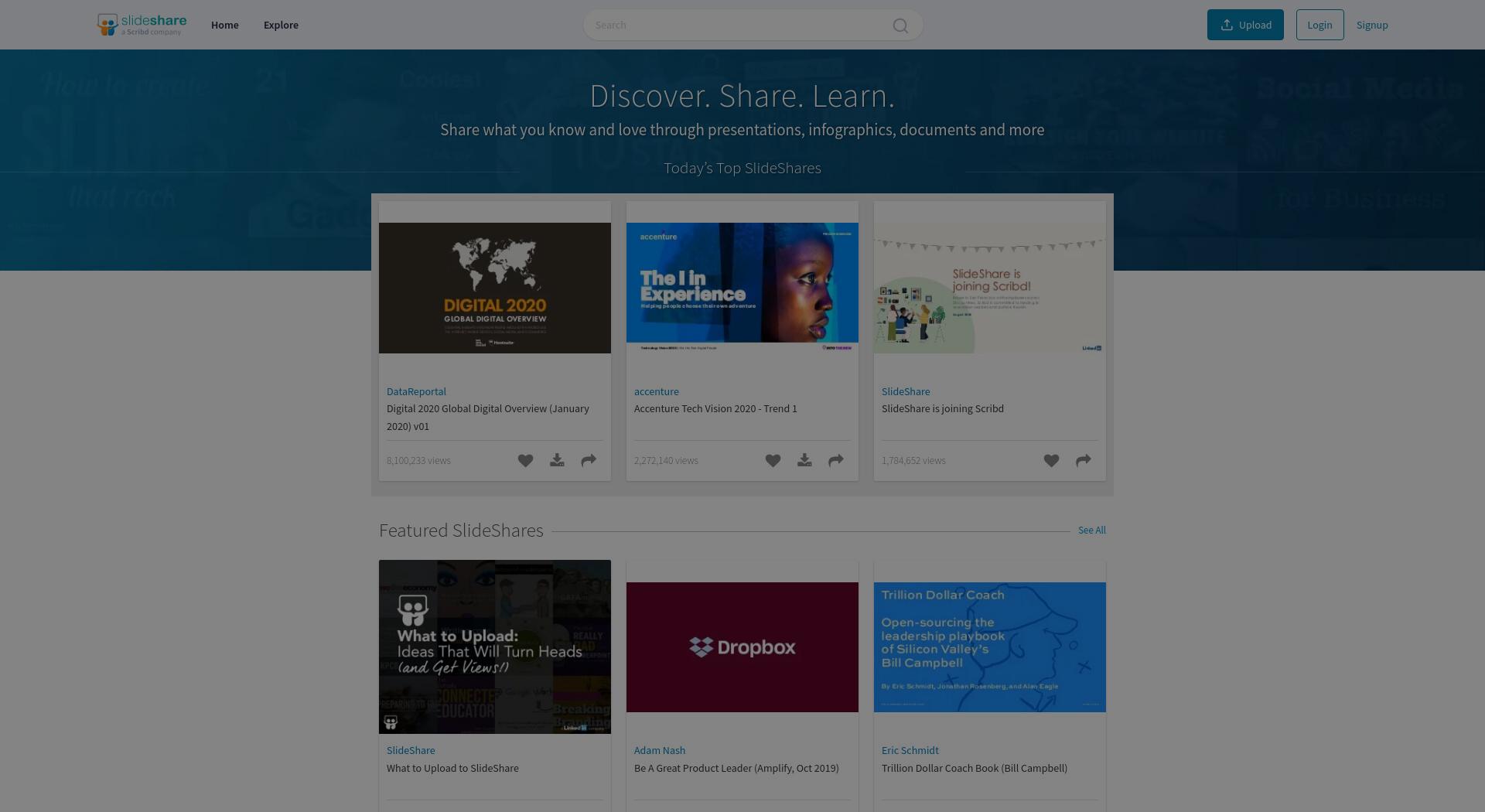Click the Digital 2020 world map thumbnail
1485x812 pixels.
495,288
